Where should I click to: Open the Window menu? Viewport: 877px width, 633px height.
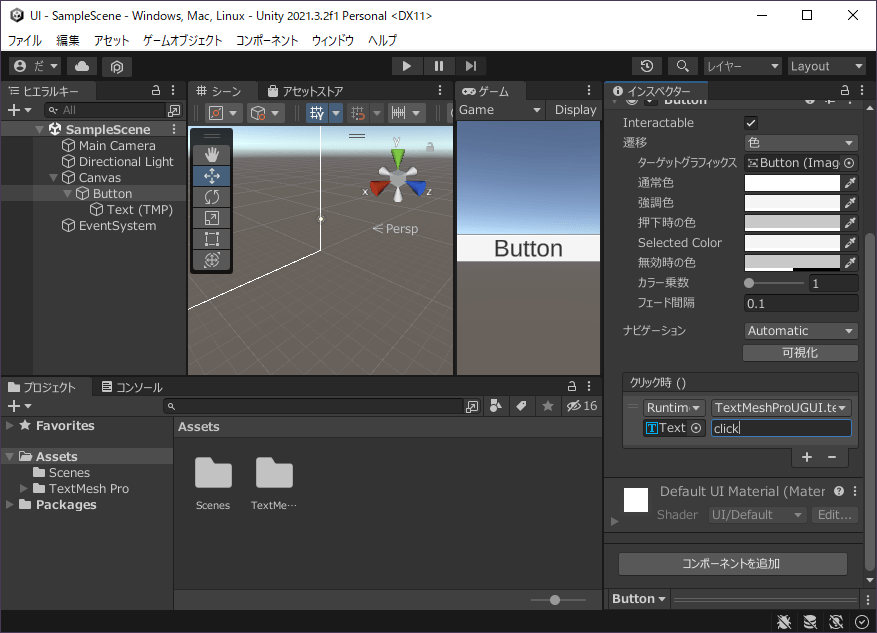[333, 40]
